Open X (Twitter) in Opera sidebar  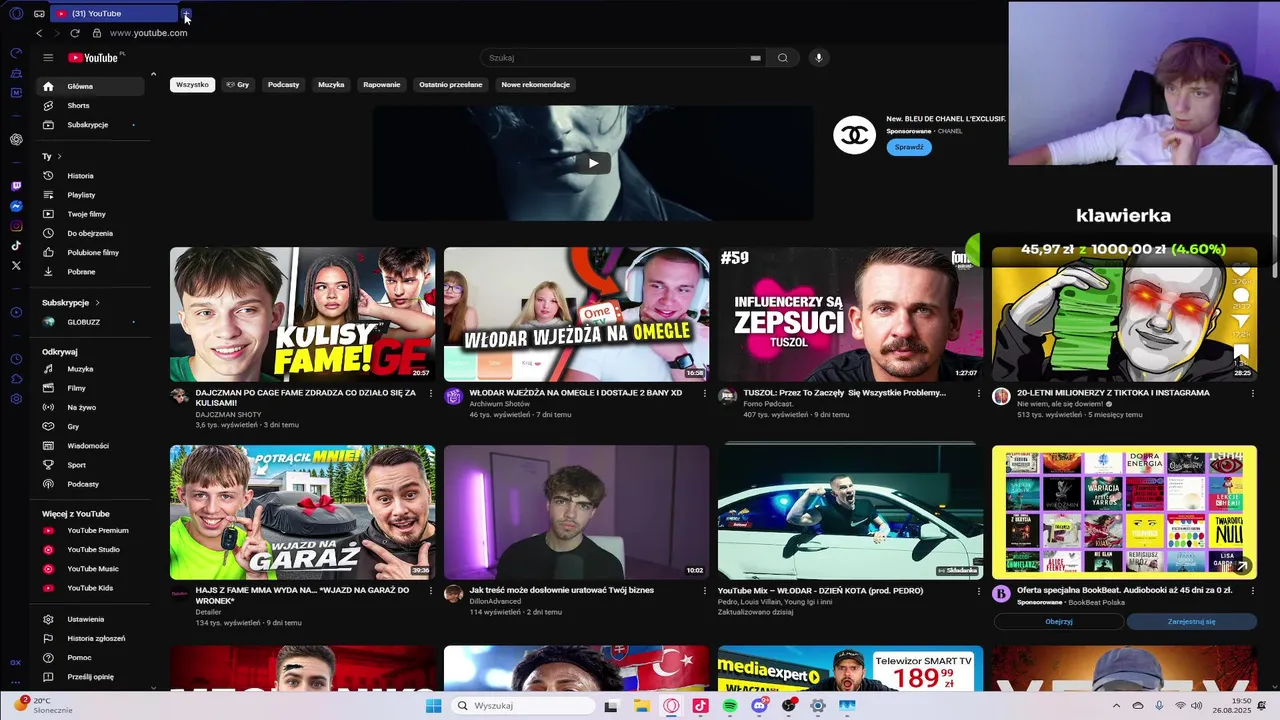16,266
